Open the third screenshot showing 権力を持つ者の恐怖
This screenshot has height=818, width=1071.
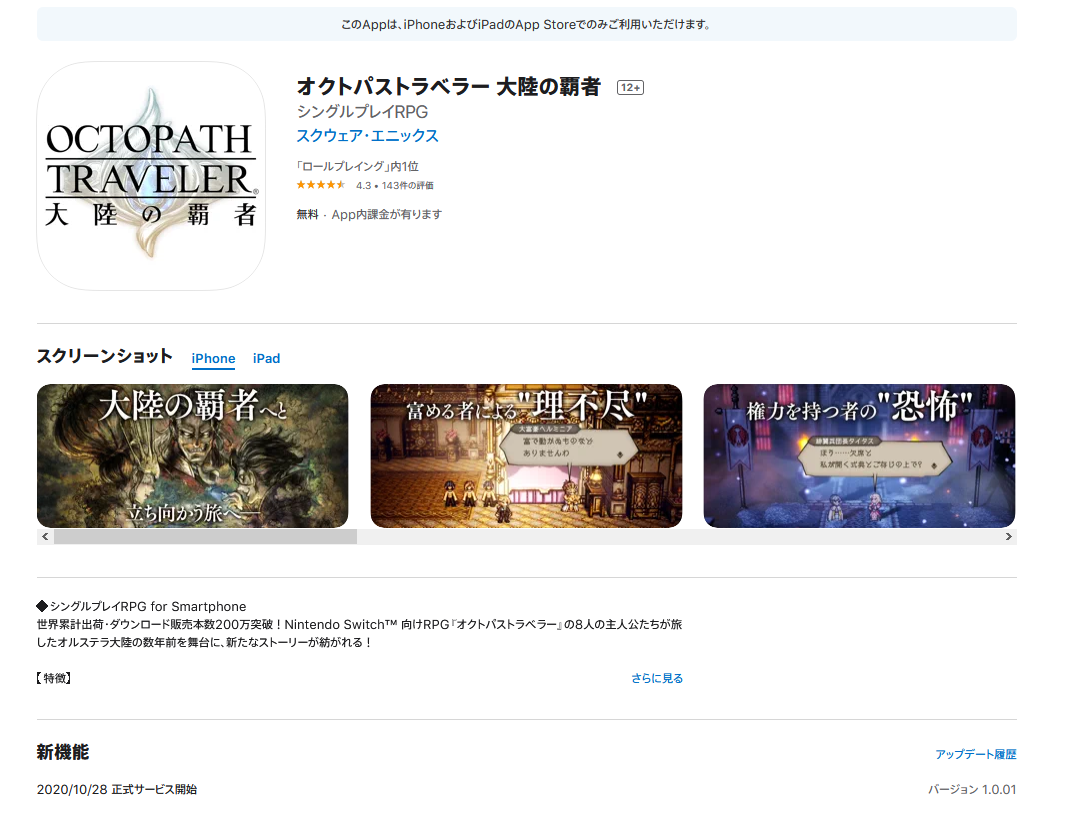click(860, 455)
